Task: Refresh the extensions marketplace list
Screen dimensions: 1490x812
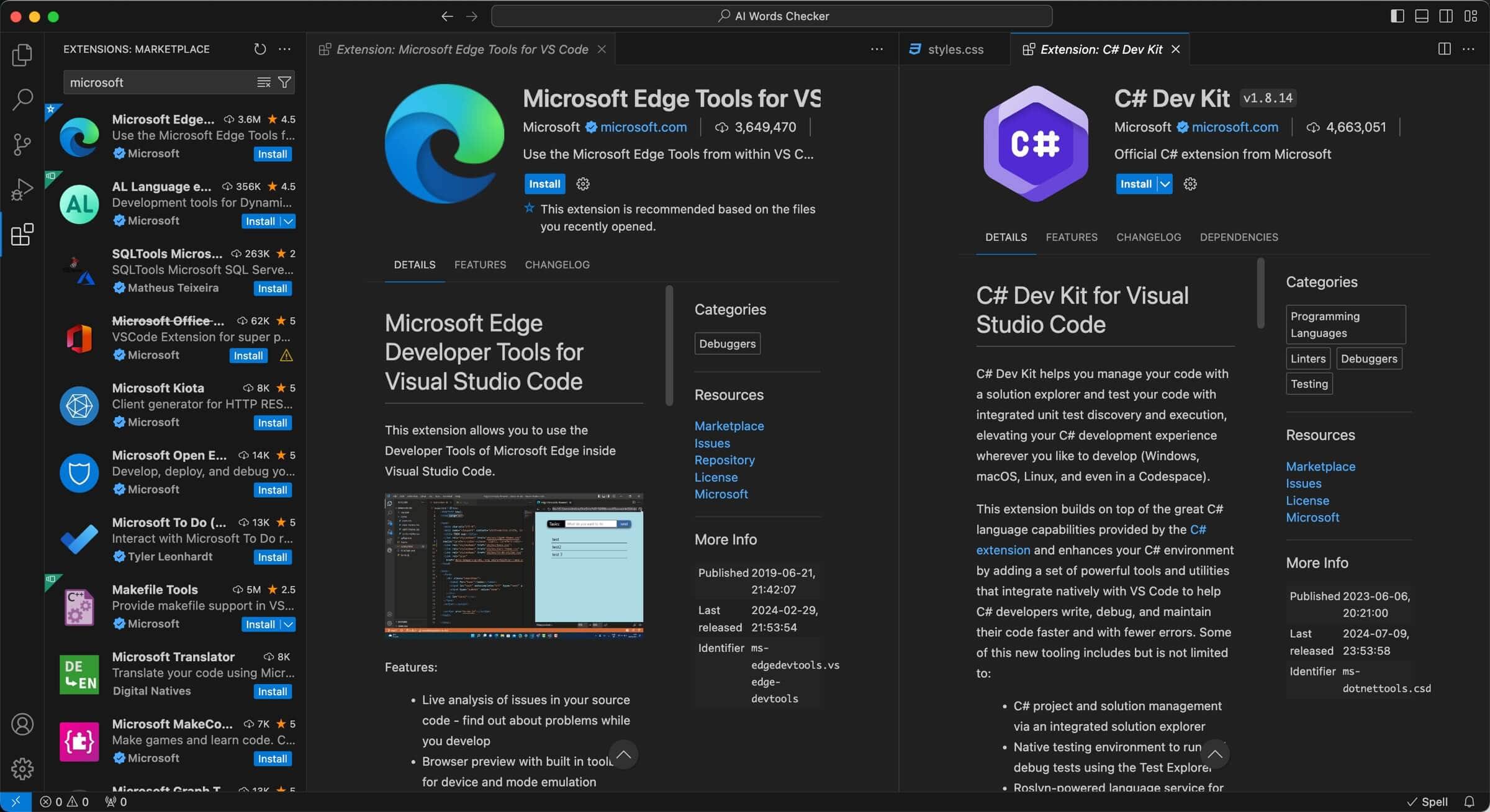Action: coord(260,49)
